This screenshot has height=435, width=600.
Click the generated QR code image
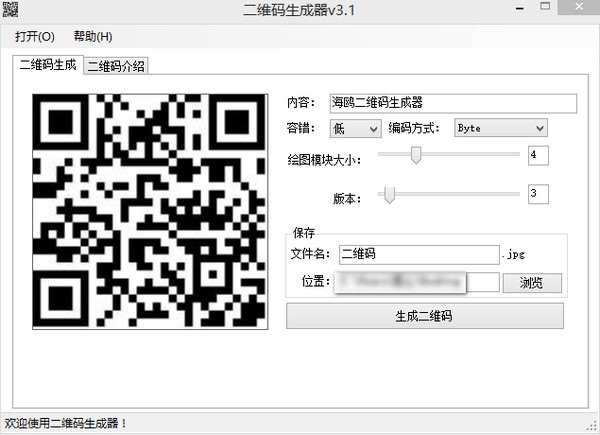coord(150,211)
